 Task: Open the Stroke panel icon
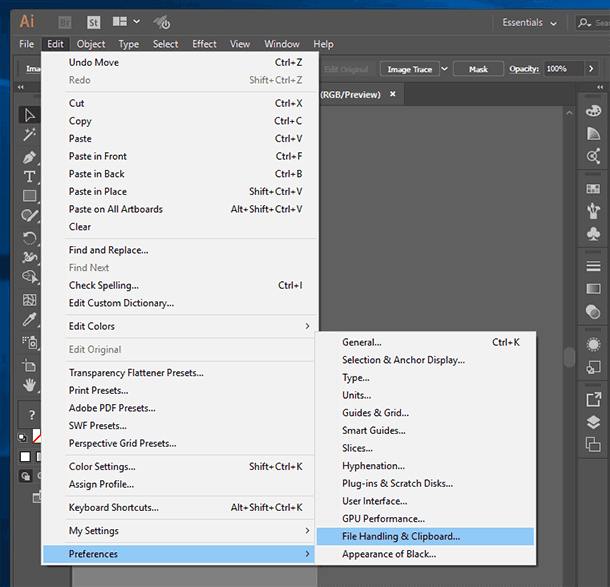[x=593, y=266]
